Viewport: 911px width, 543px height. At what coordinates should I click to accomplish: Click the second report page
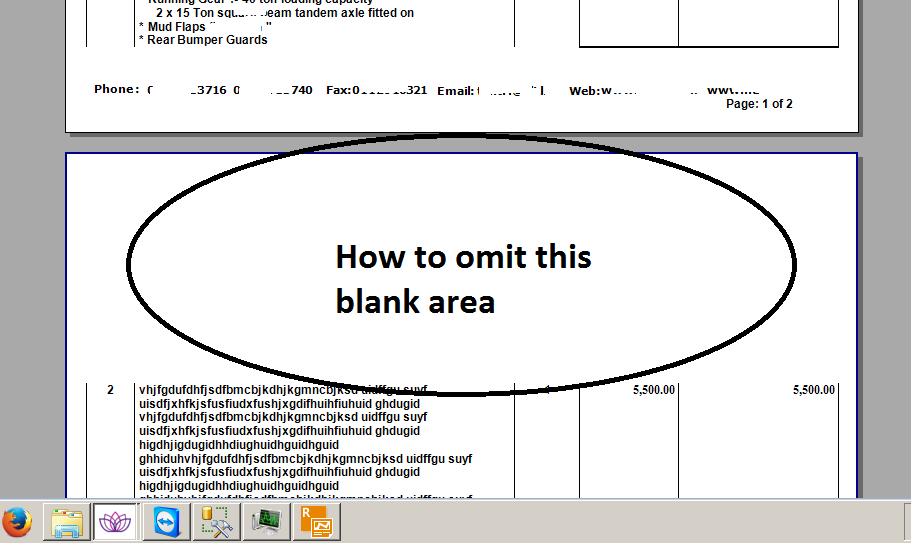(461, 325)
